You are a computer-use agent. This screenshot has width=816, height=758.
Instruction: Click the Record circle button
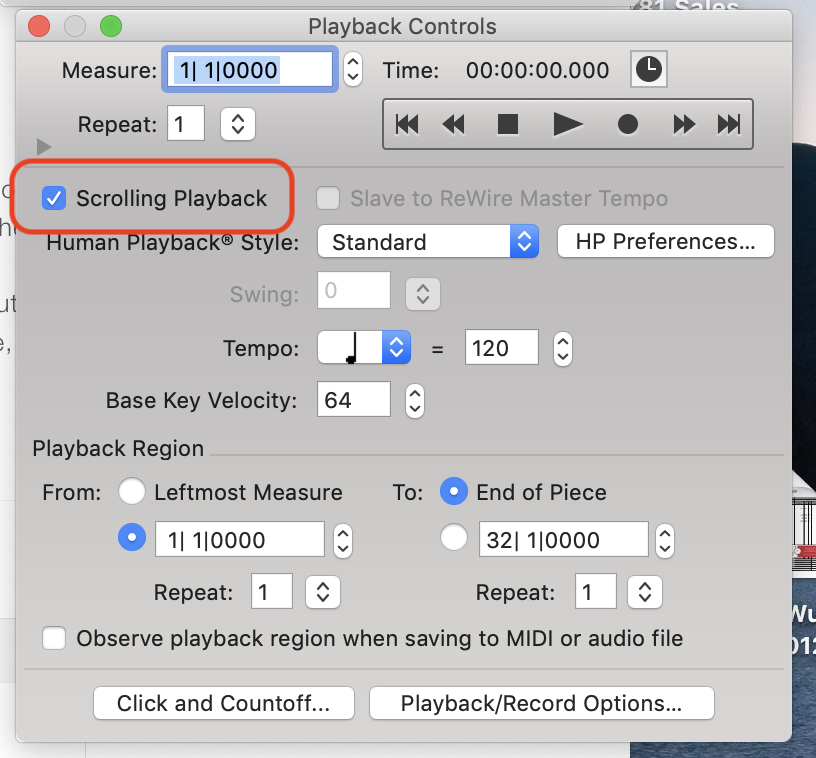(627, 124)
